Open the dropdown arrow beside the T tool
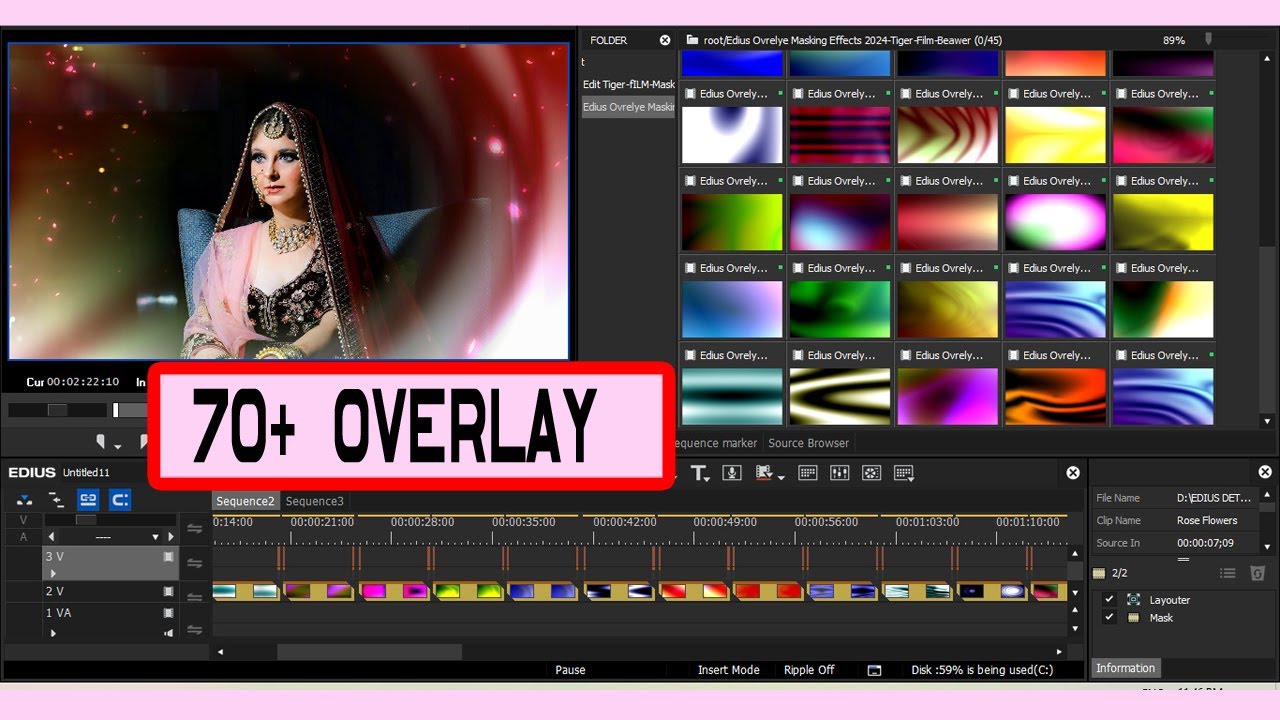 (x=709, y=478)
